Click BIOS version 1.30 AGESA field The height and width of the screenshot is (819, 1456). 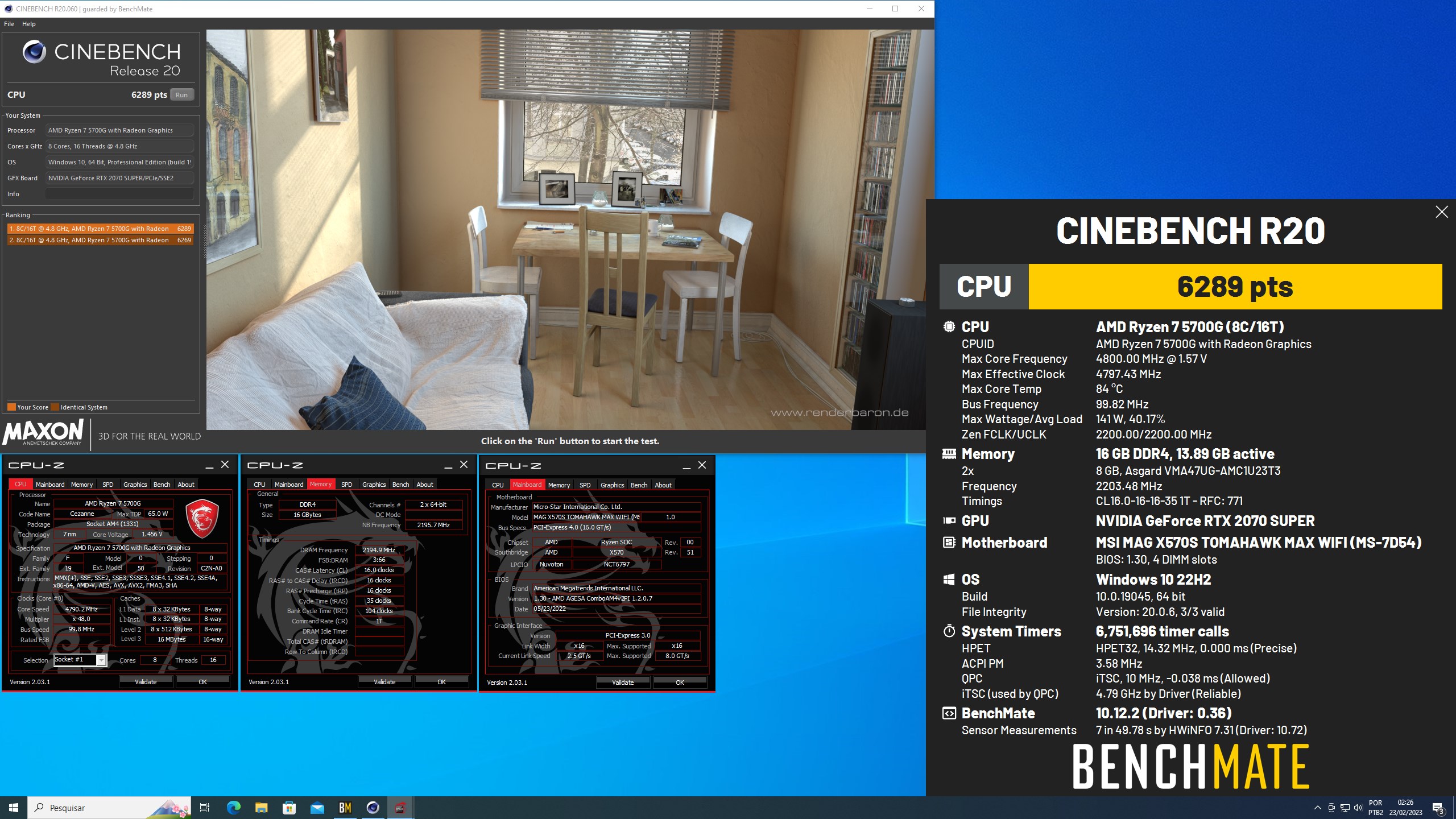click(x=616, y=598)
